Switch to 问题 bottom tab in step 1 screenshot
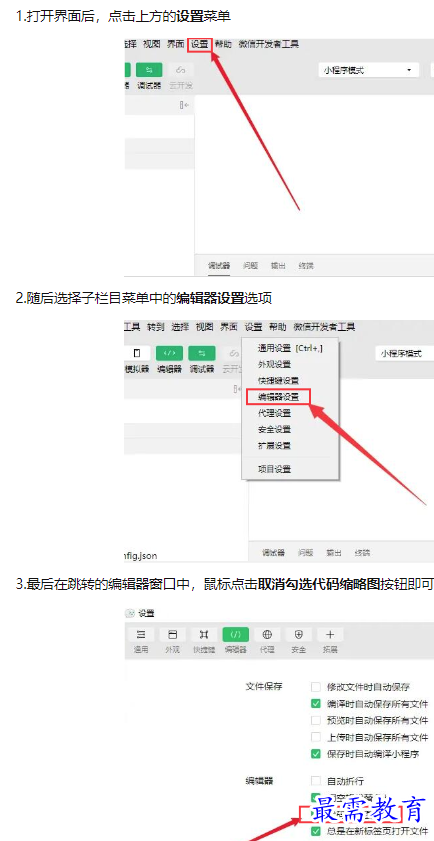Viewport: 434px width, 841px height. coord(250,265)
